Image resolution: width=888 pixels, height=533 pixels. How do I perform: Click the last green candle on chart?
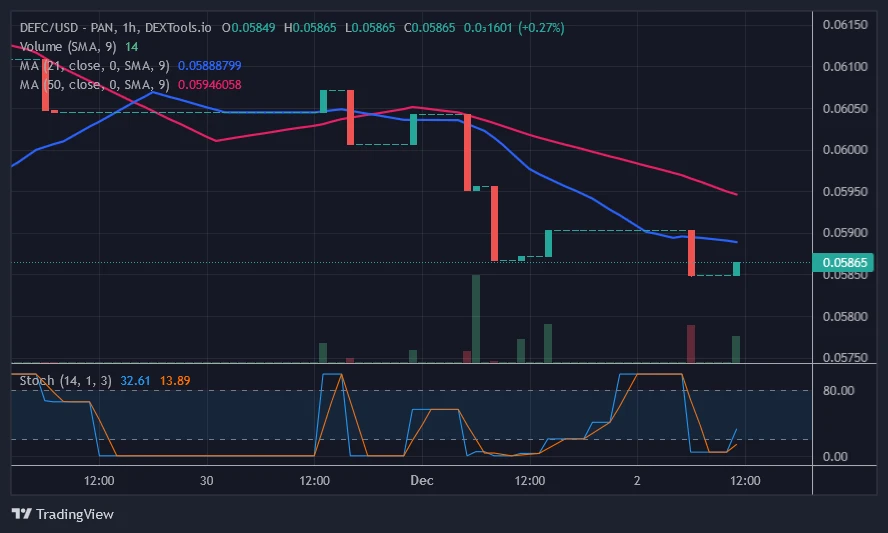click(x=737, y=268)
